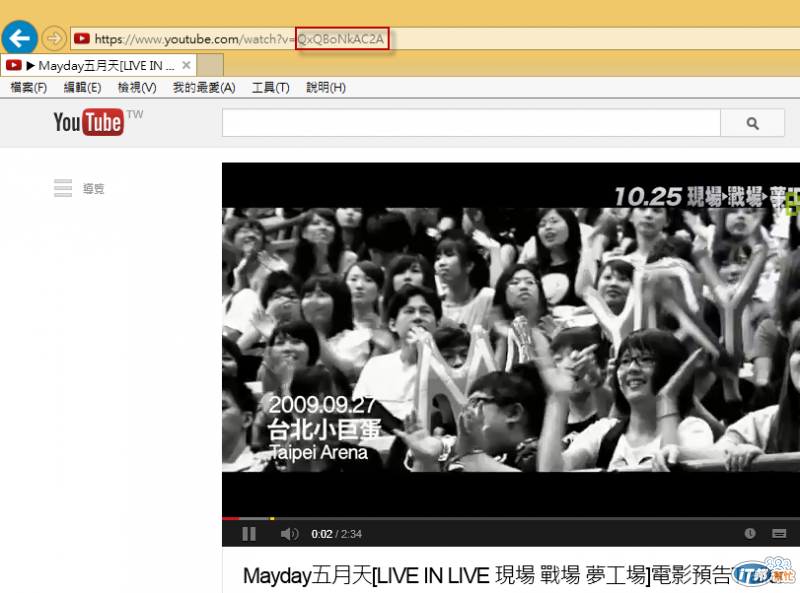
Task: Open the 我的最愛(A) menu
Action: tap(204, 88)
